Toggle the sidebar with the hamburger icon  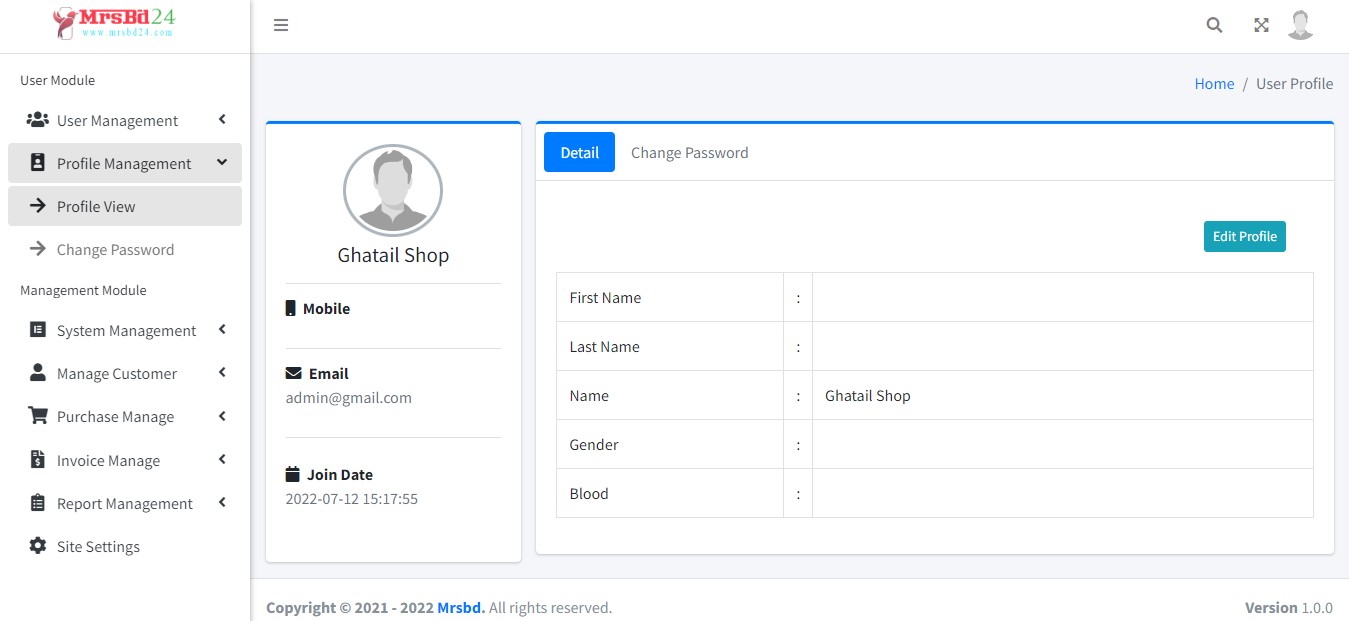pyautogui.click(x=281, y=25)
